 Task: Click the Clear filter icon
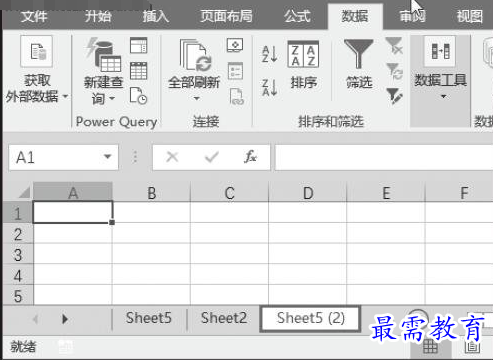394,45
